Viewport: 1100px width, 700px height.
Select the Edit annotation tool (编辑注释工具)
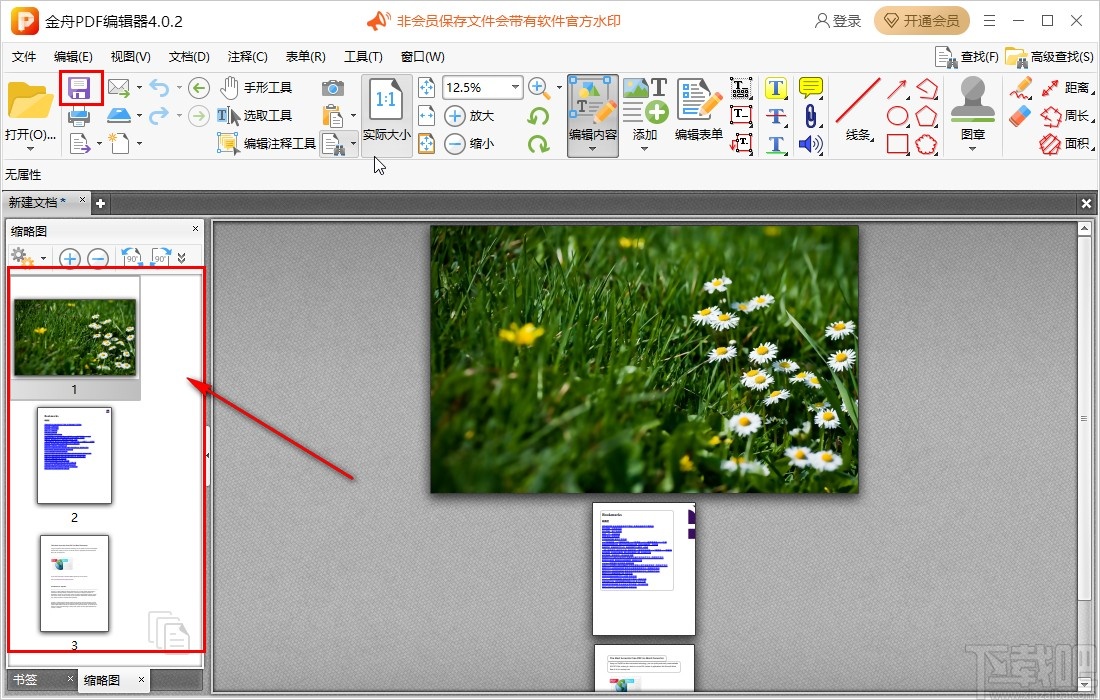pos(267,144)
